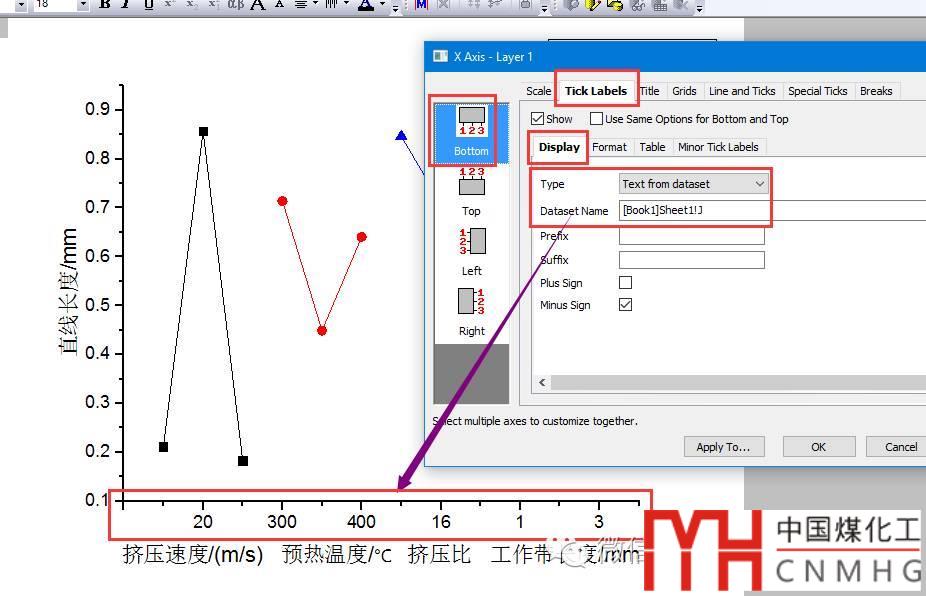The width and height of the screenshot is (926, 596).
Task: Open the Type dropdown showing Text from dataset
Action: tap(694, 184)
